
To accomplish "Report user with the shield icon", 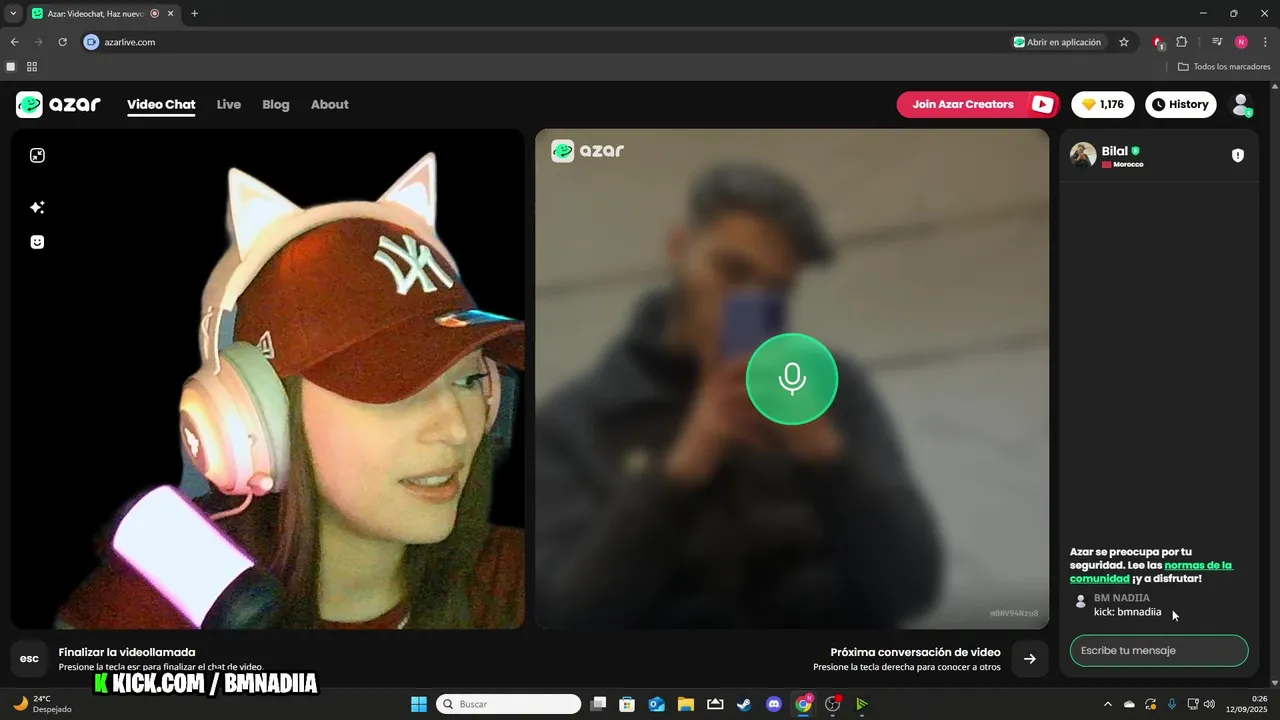I will coord(1238,155).
